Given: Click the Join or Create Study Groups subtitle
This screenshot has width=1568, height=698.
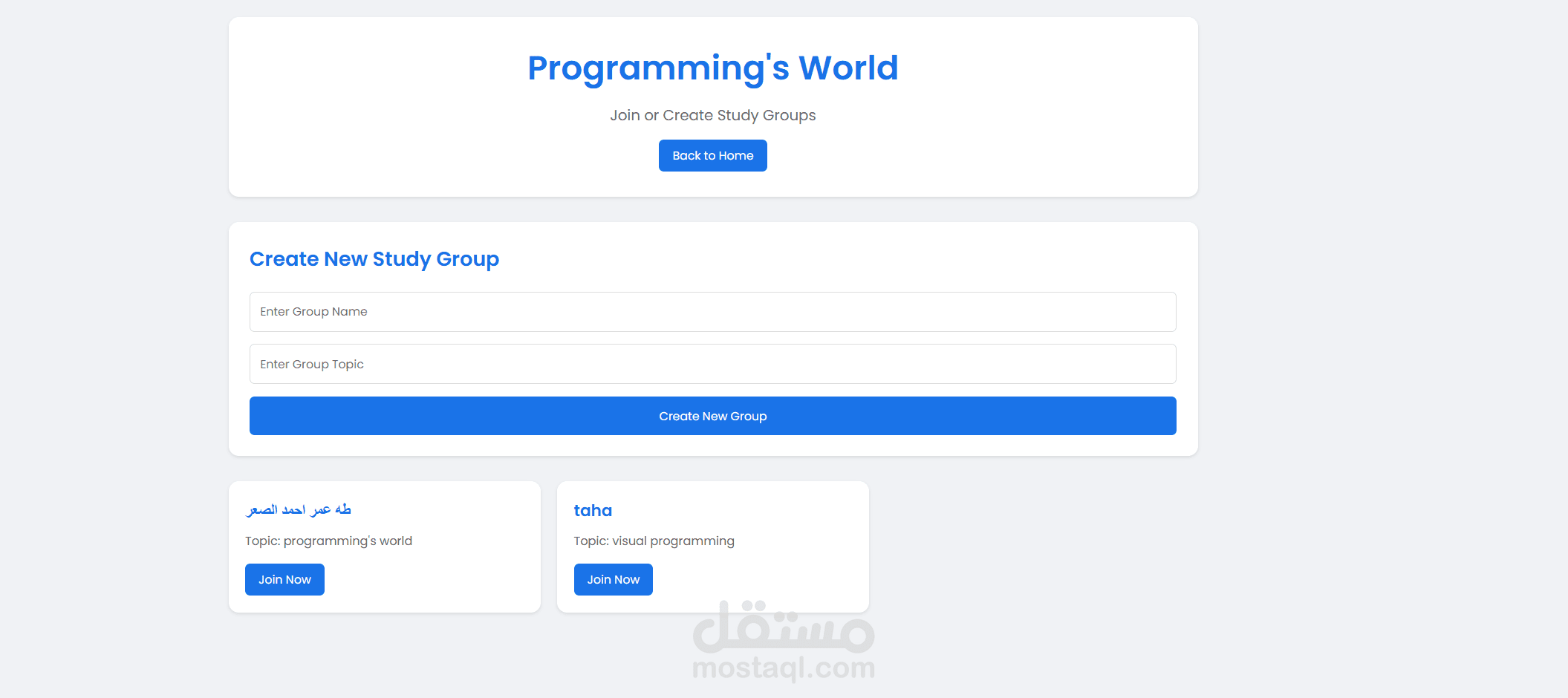Looking at the screenshot, I should pos(712,115).
